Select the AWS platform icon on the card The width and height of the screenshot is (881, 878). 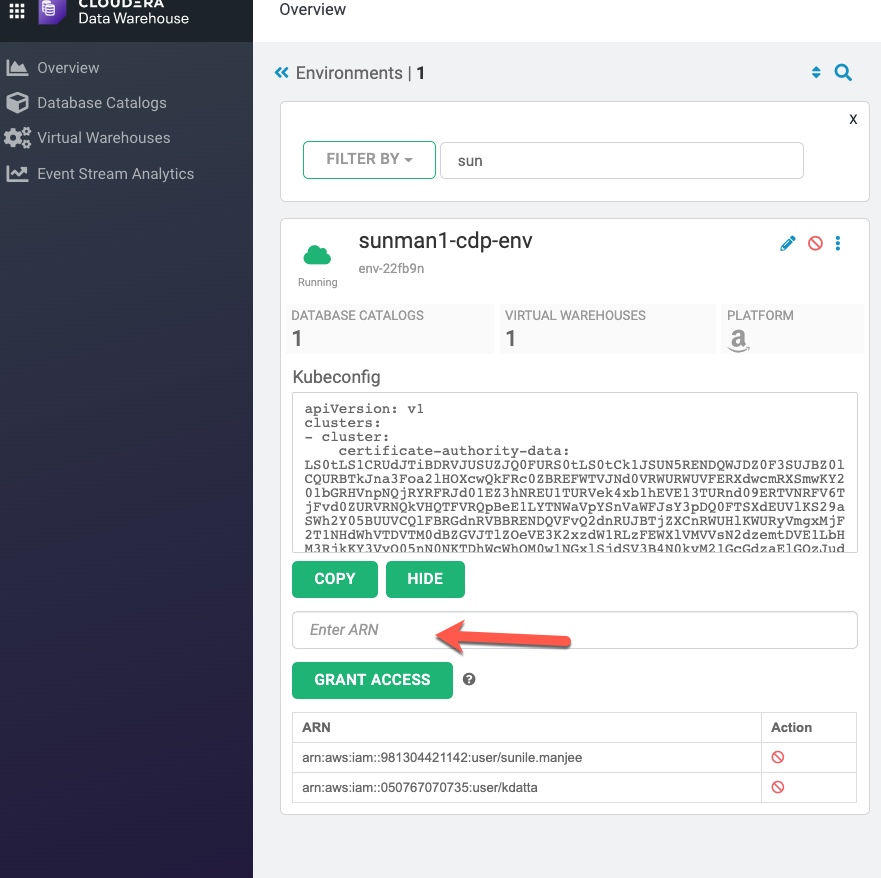[737, 340]
